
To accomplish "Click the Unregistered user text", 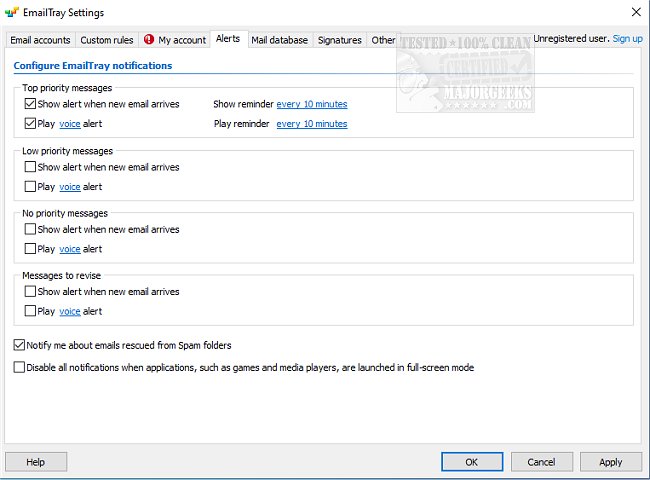I will coord(571,39).
